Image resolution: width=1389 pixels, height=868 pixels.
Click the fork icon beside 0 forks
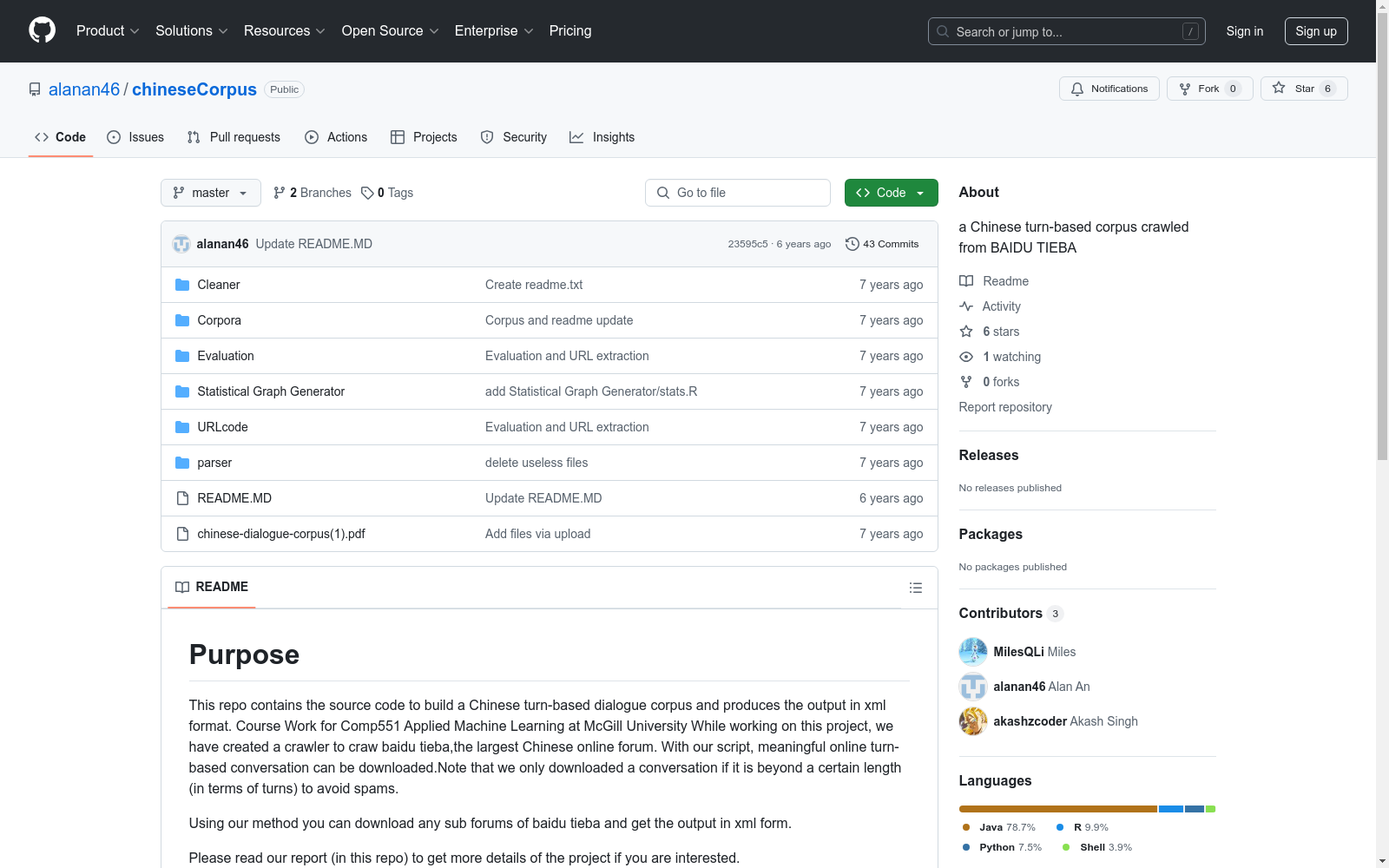tap(966, 382)
